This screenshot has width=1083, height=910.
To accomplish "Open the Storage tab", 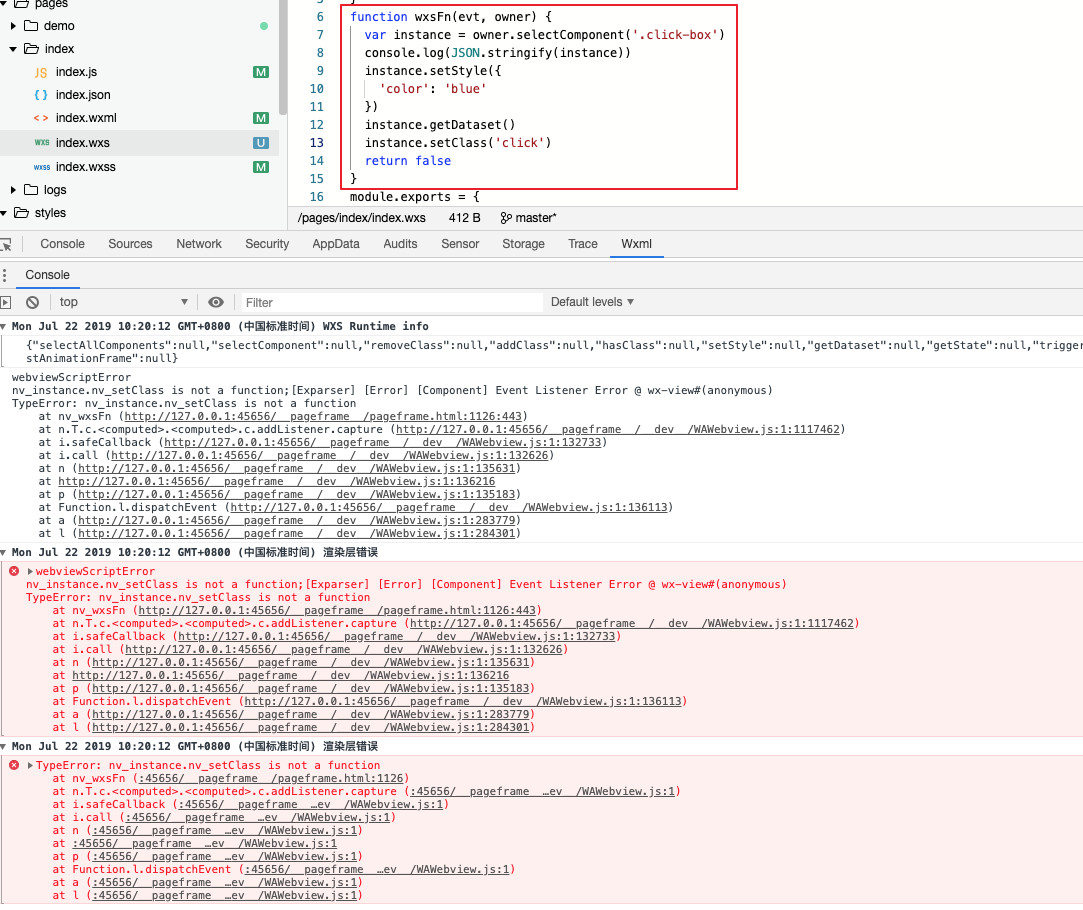I will (x=523, y=244).
